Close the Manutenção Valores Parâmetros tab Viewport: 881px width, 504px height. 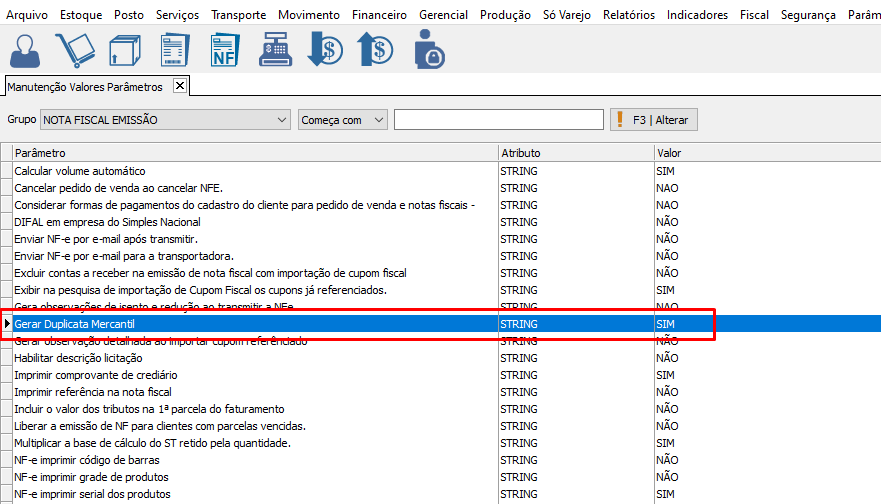(180, 86)
